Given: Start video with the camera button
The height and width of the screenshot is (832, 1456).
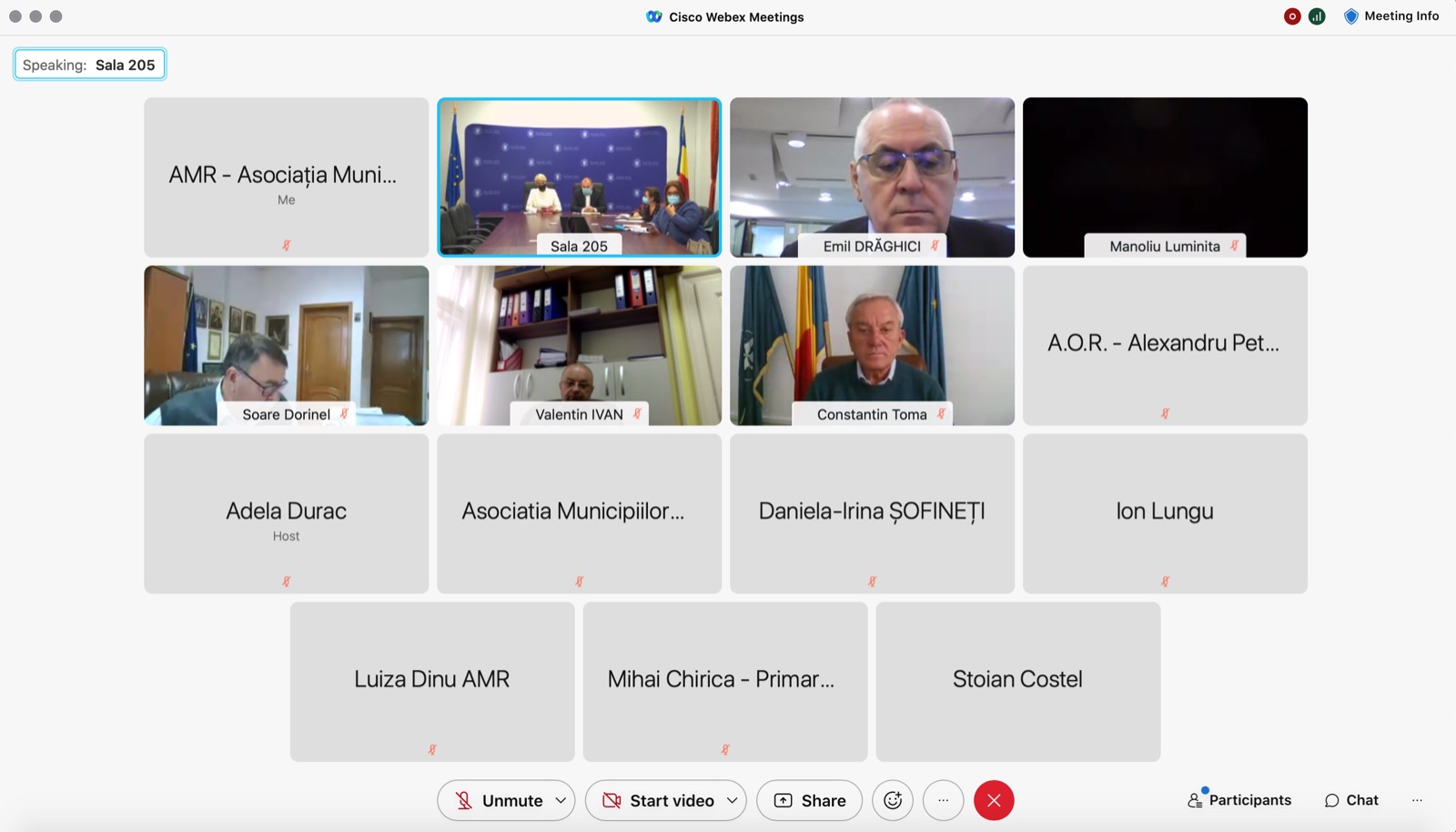Looking at the screenshot, I should [x=659, y=800].
